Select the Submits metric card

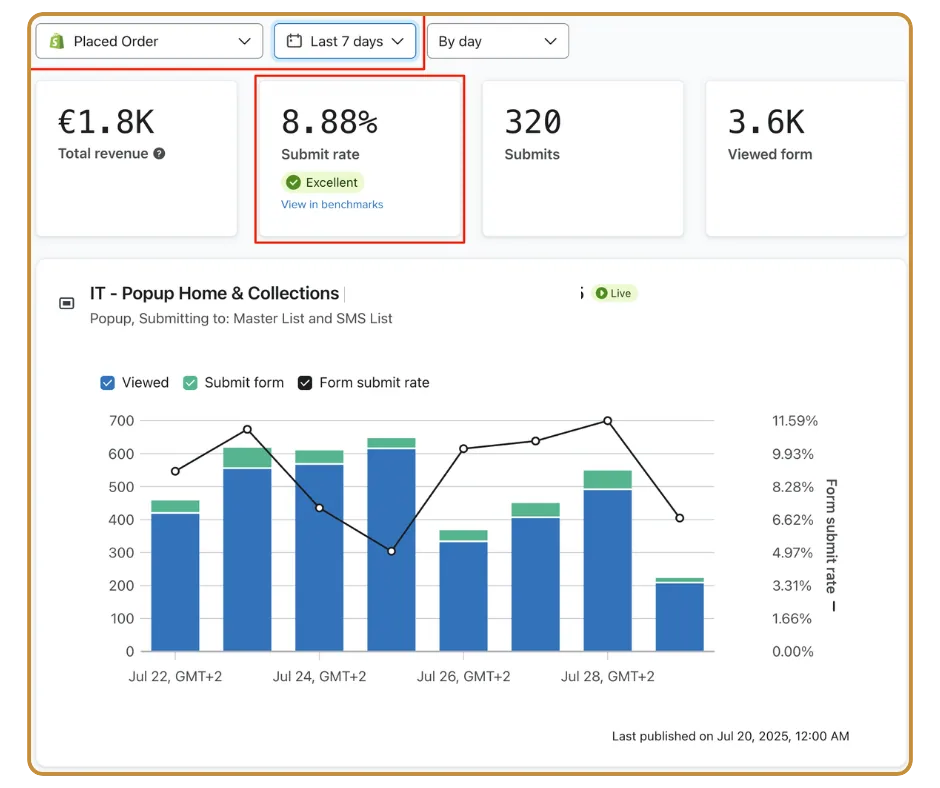tap(583, 158)
